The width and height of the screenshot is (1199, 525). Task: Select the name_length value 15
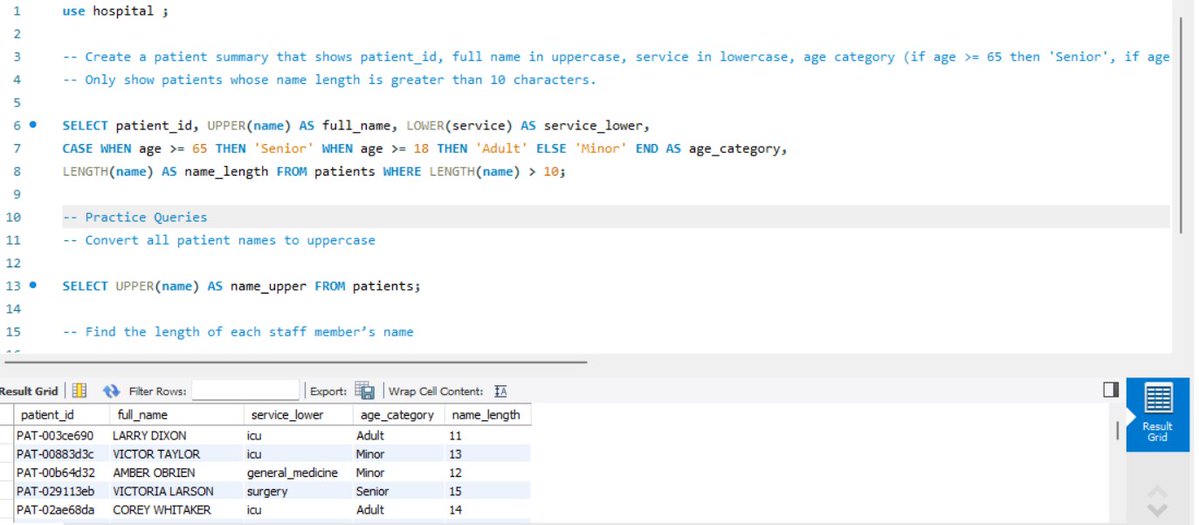(x=487, y=491)
